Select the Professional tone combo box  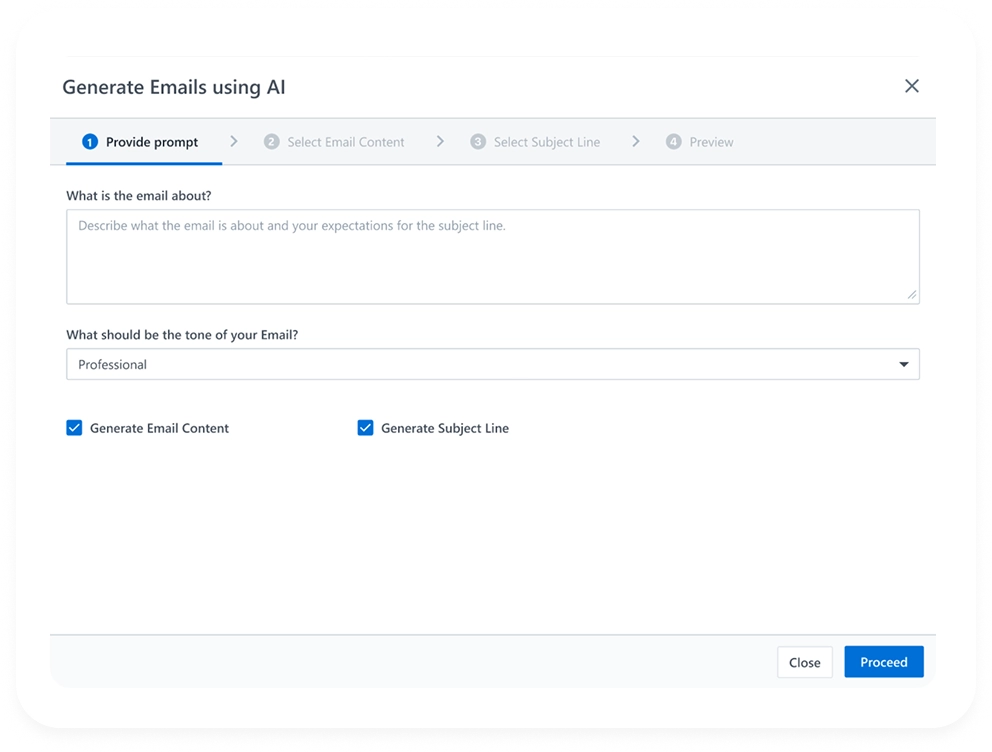click(493, 364)
